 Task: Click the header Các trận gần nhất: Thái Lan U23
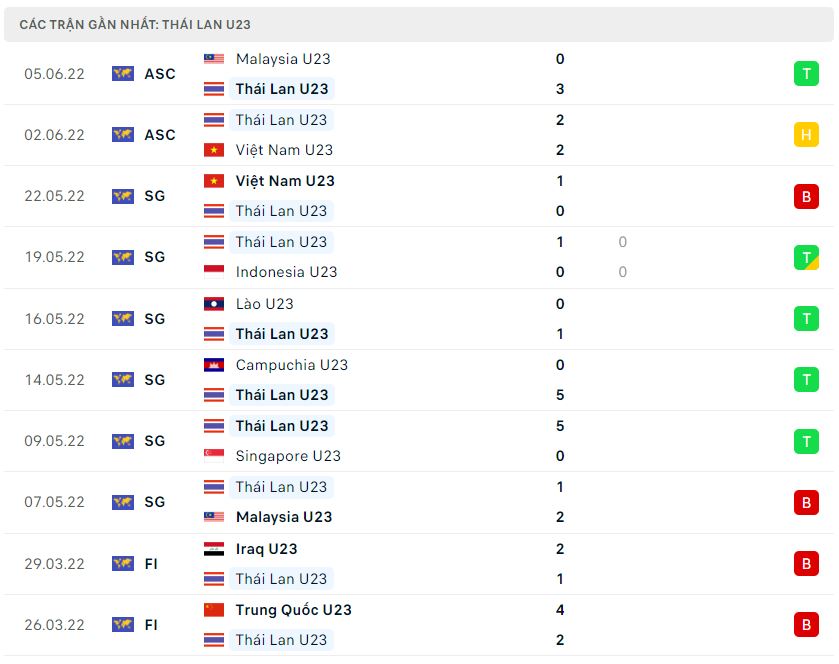coord(135,25)
